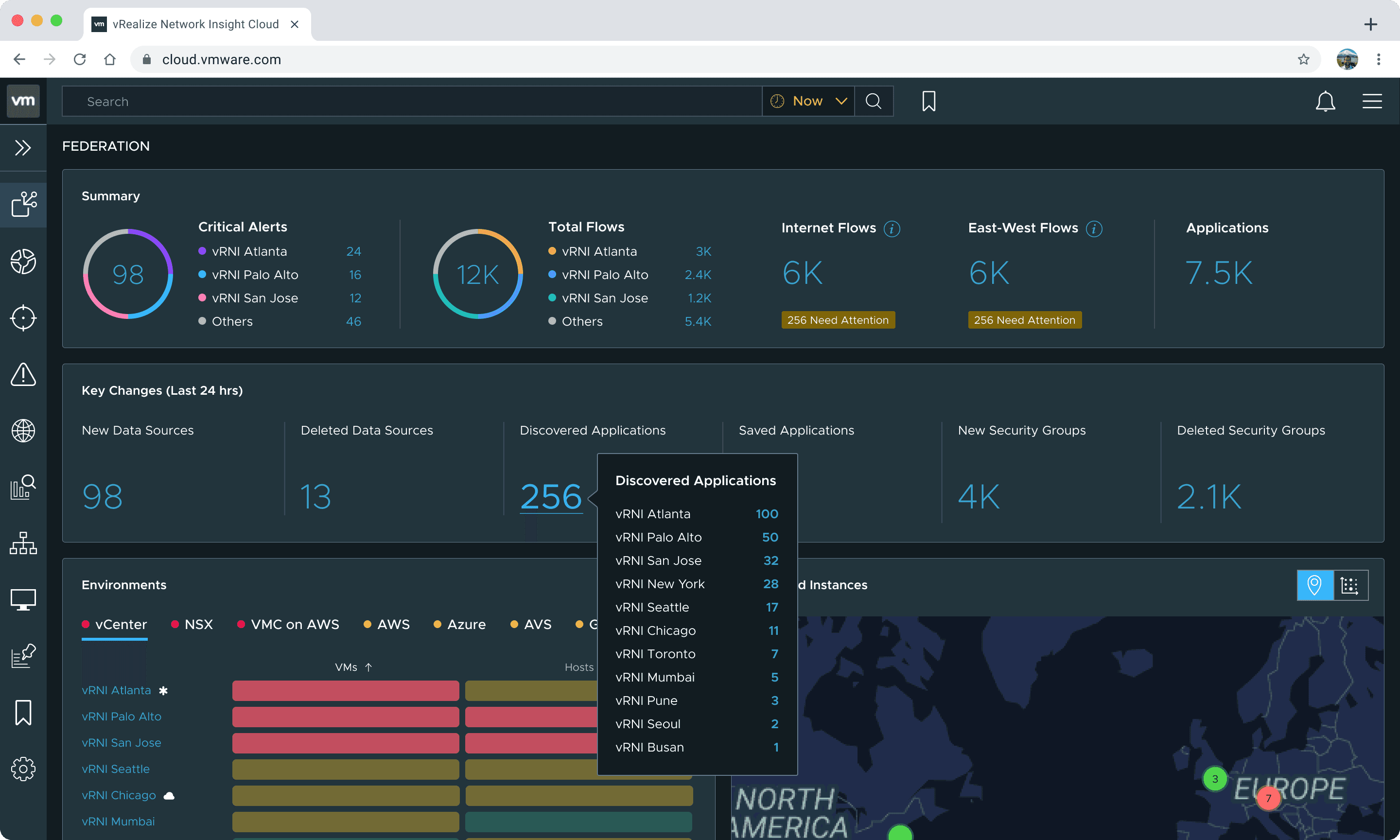Click vRNI Busan row in popup
1400x840 pixels.
pos(697,747)
